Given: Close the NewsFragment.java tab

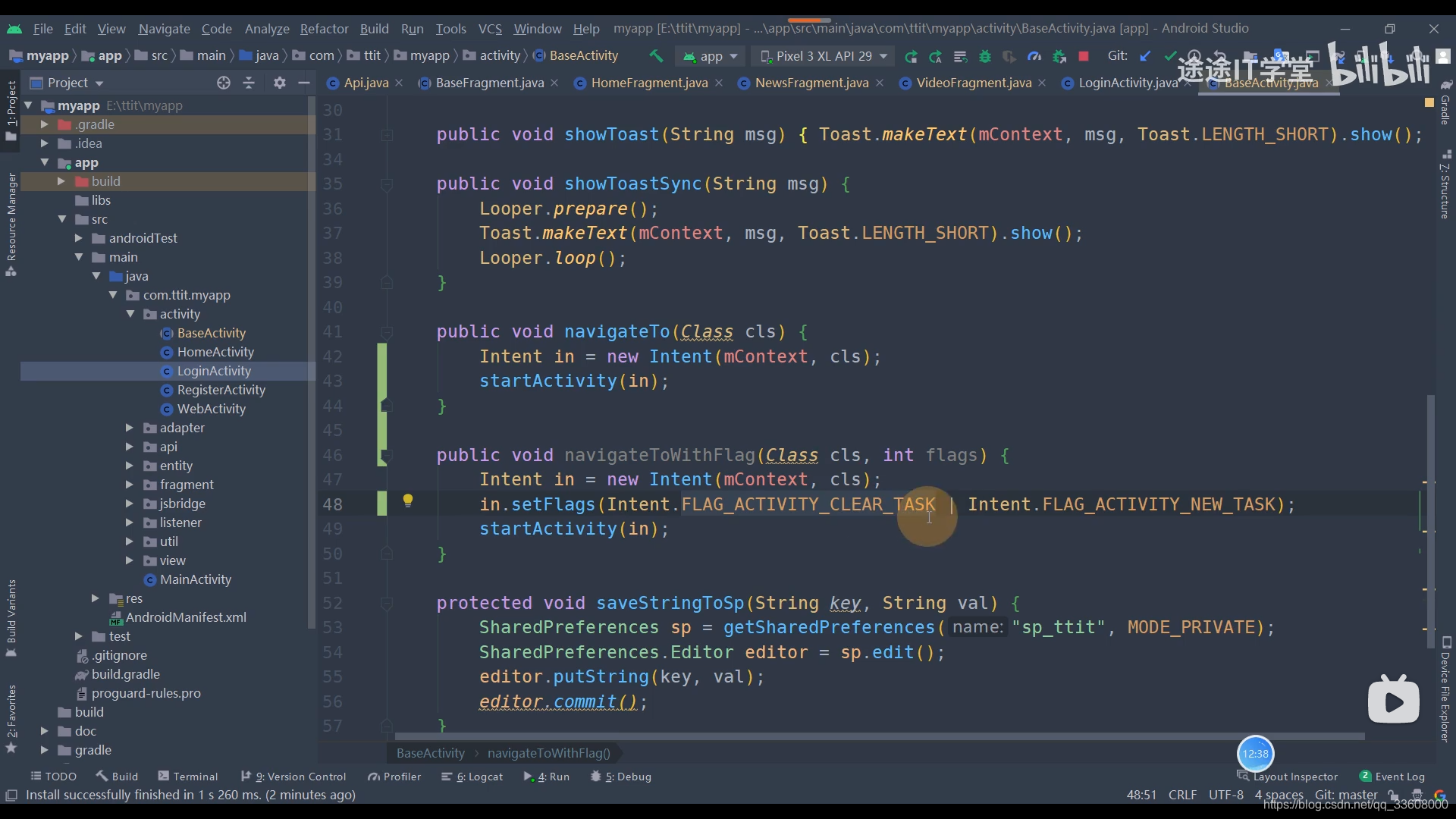Looking at the screenshot, I should click(880, 83).
